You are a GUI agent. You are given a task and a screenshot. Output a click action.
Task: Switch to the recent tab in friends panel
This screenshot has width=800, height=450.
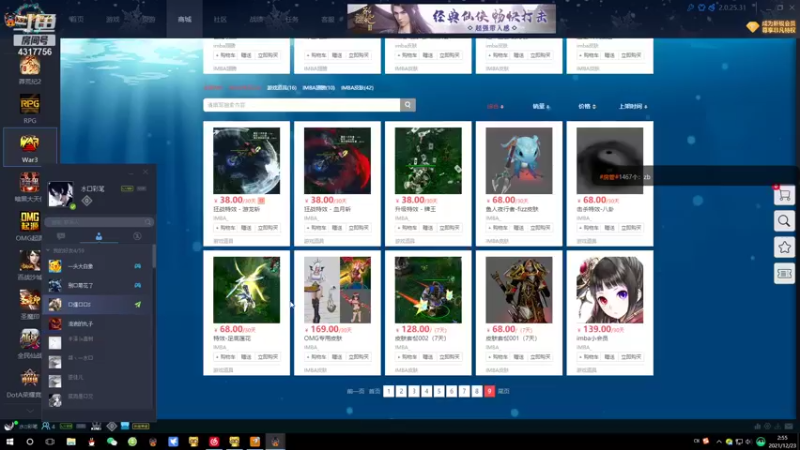tap(137, 236)
